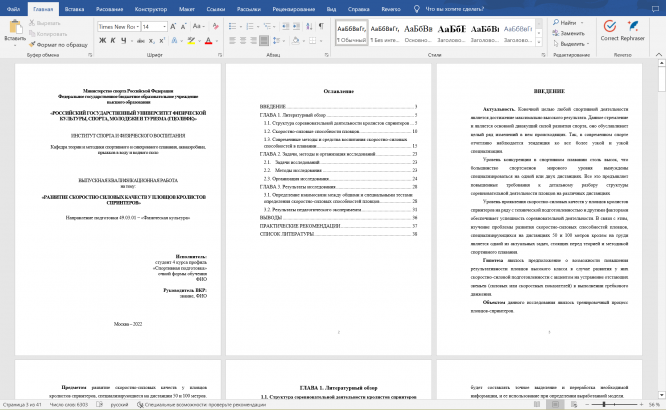This screenshot has height=410, width=666.
Task: Open the Reverso Rephraser tool
Action: 632,31
